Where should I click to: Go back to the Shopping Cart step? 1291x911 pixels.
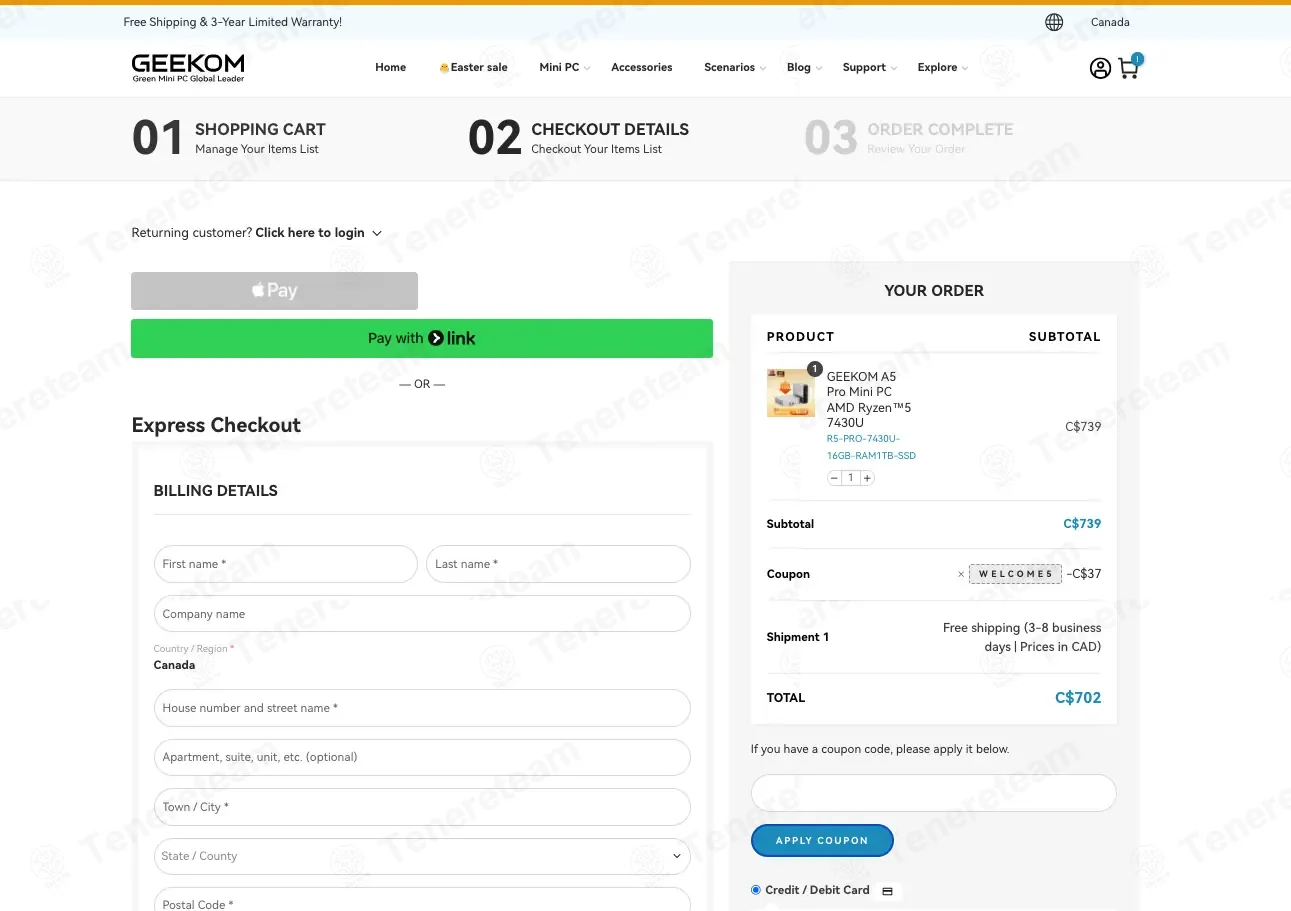[229, 138]
